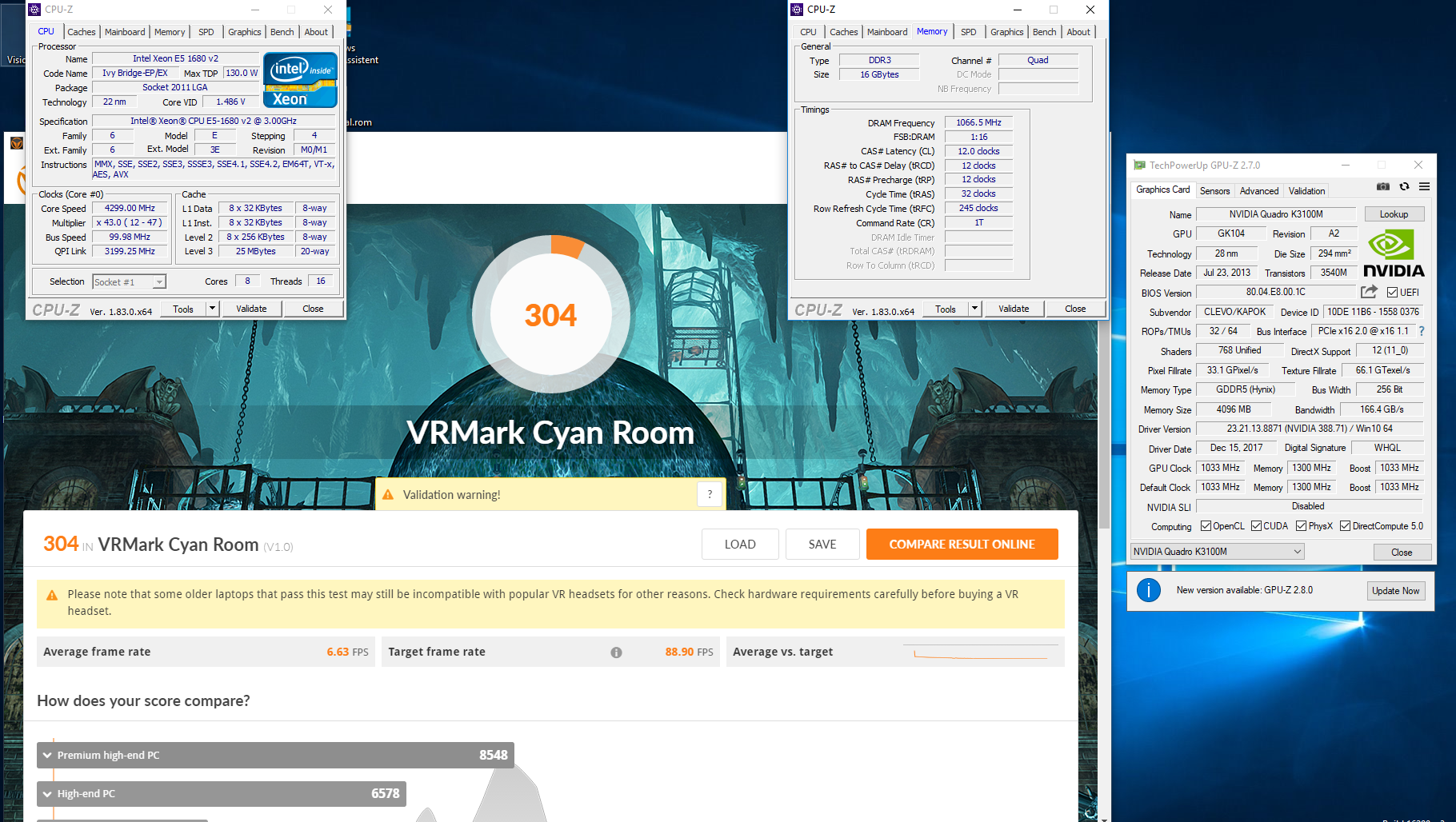Switch to Graphics tab in CPU-Z Memory window

pyautogui.click(x=1006, y=32)
